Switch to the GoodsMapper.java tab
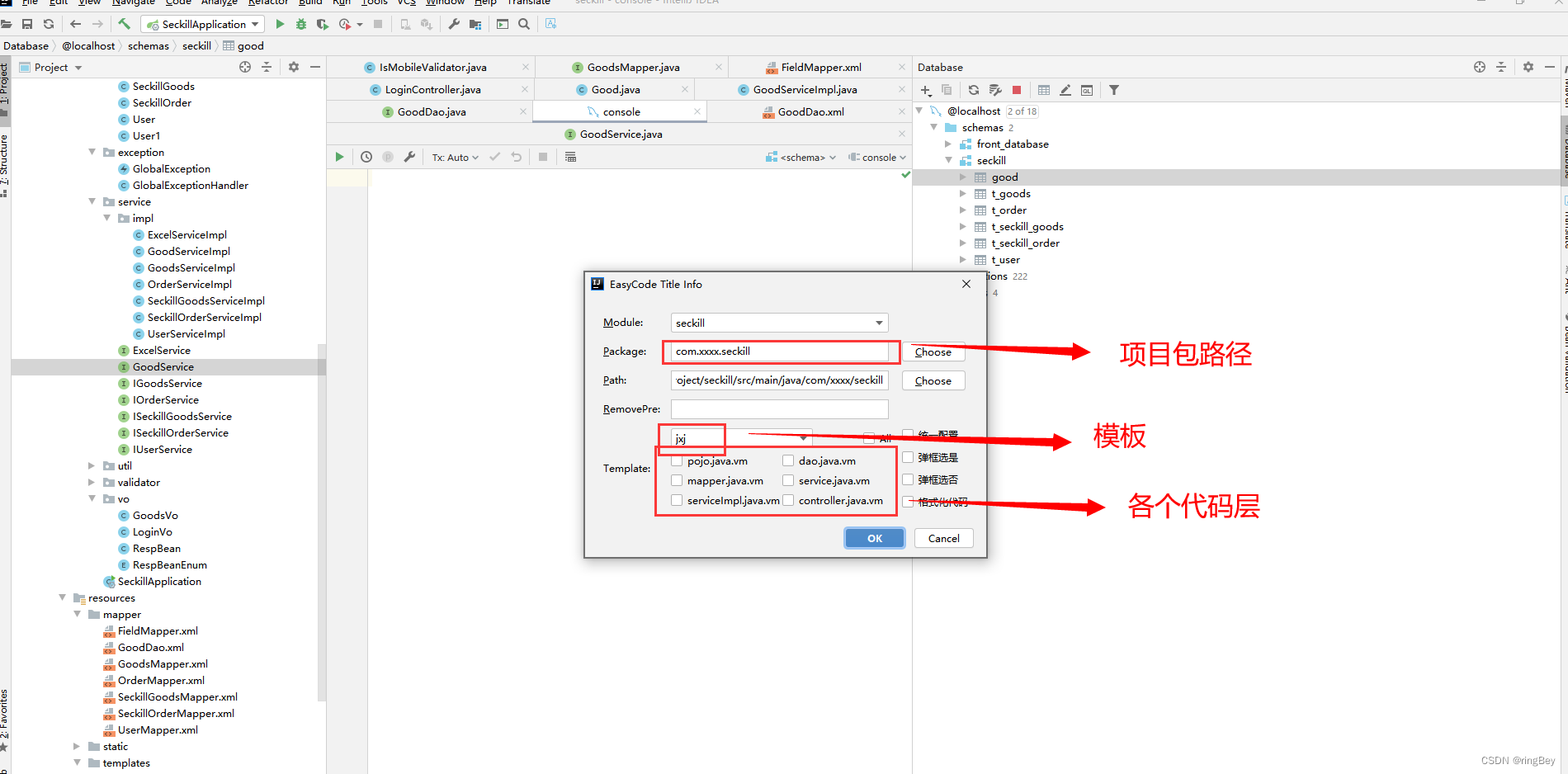 pos(633,67)
